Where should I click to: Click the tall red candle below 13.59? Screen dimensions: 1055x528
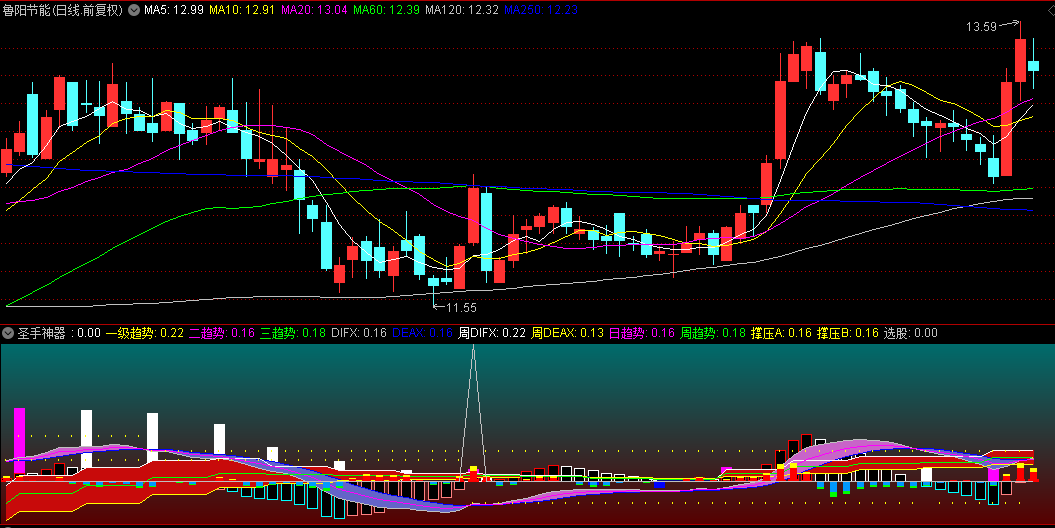1020,61
